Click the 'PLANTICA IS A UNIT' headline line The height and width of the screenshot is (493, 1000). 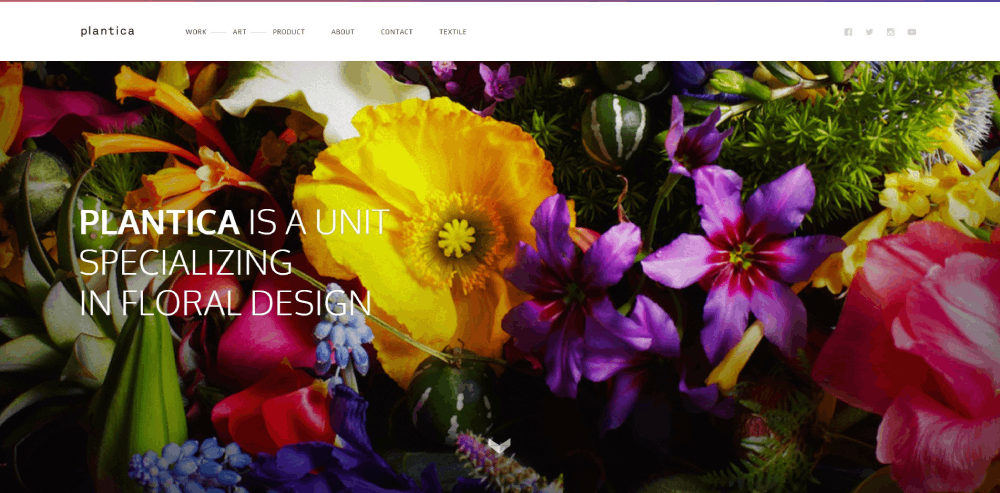234,222
